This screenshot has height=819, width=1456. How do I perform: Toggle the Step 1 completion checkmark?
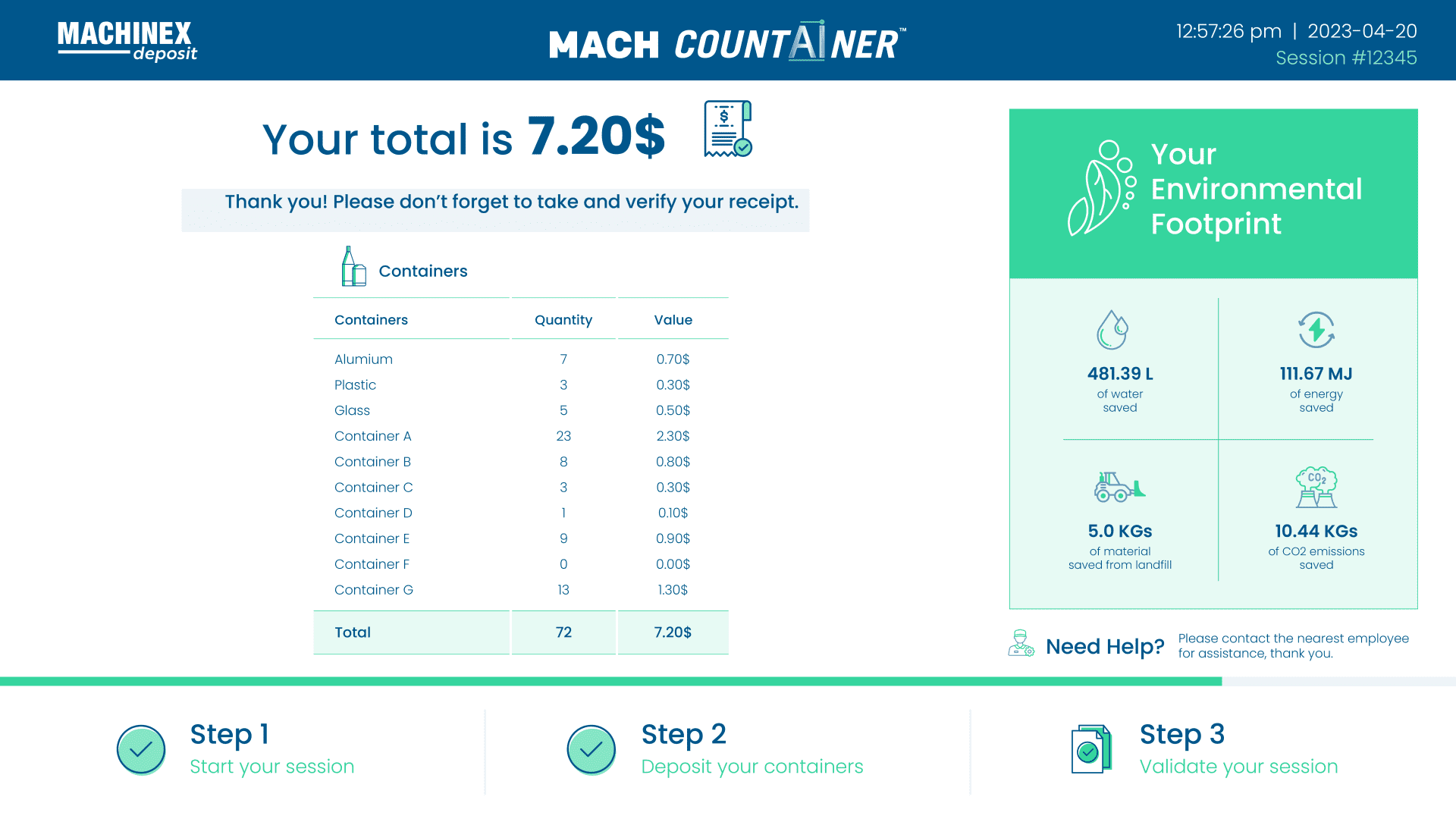pos(140,749)
